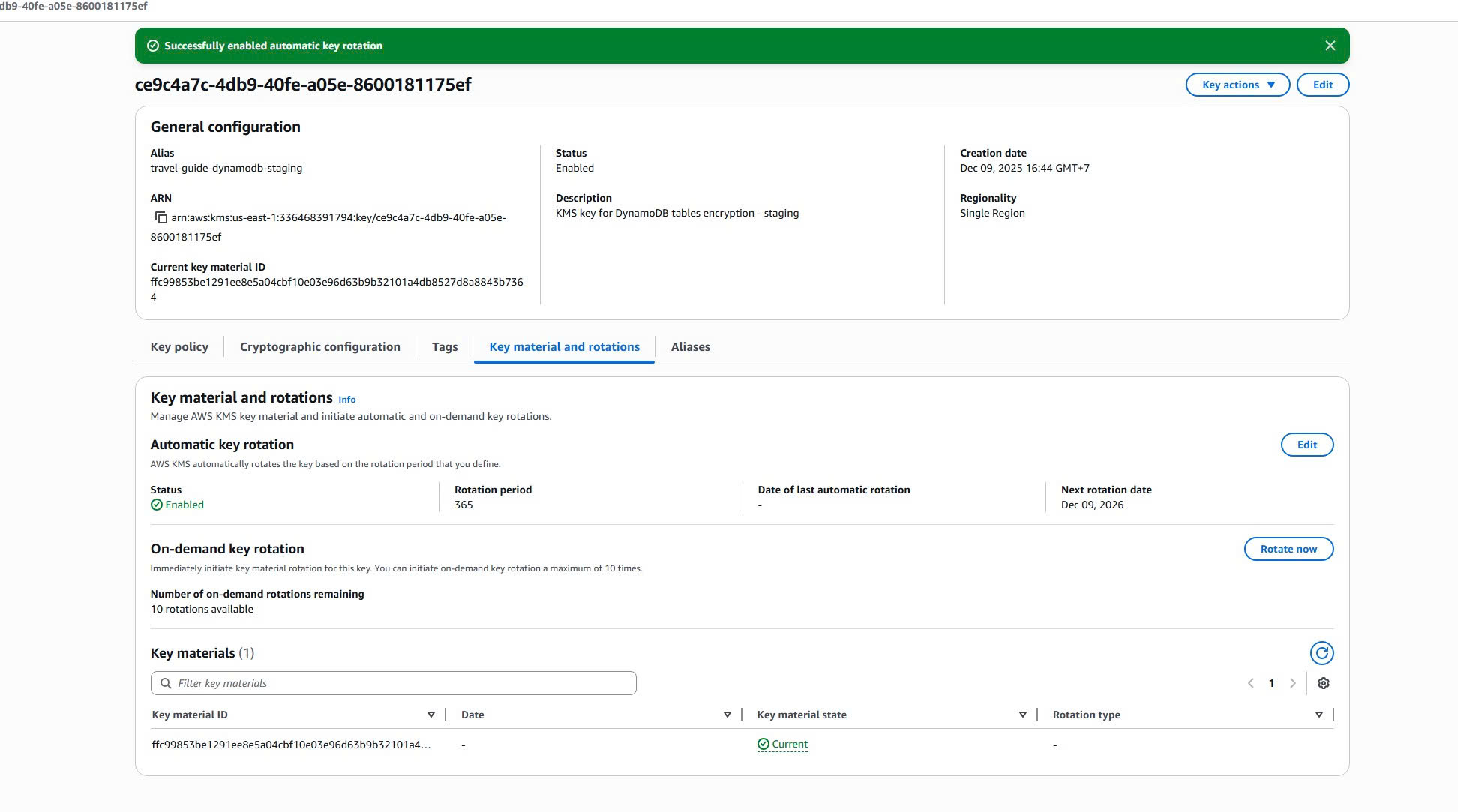This screenshot has height=812, width=1458.
Task: Go to next page of key materials
Action: pyautogui.click(x=1292, y=683)
